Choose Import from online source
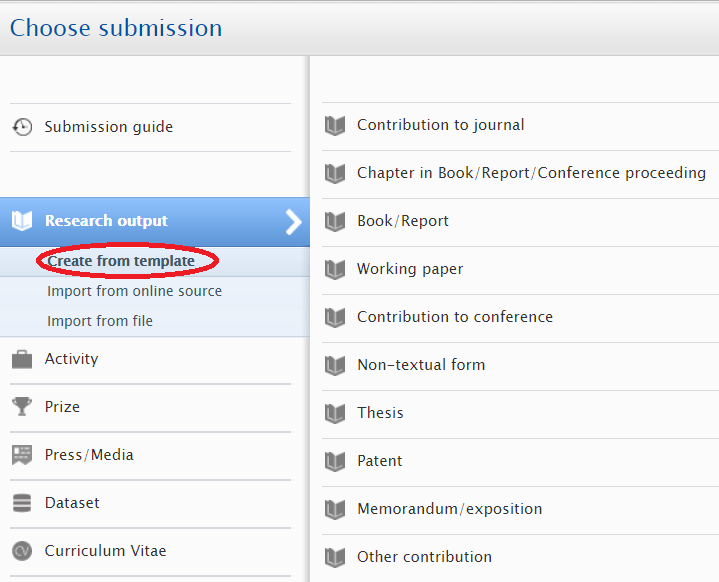Viewport: 719px width, 582px height. 134,291
